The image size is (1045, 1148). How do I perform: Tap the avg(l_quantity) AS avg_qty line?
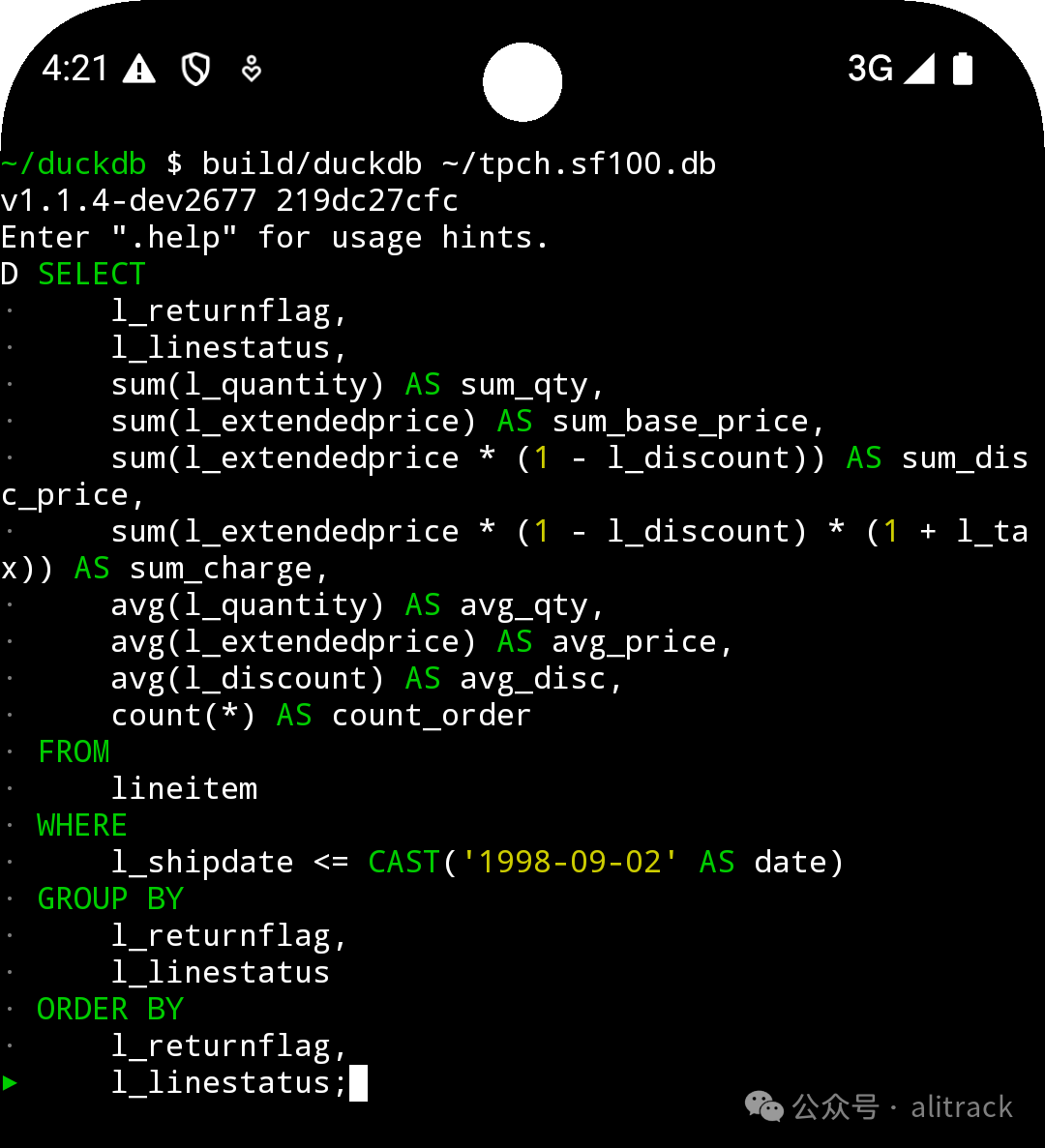[357, 605]
